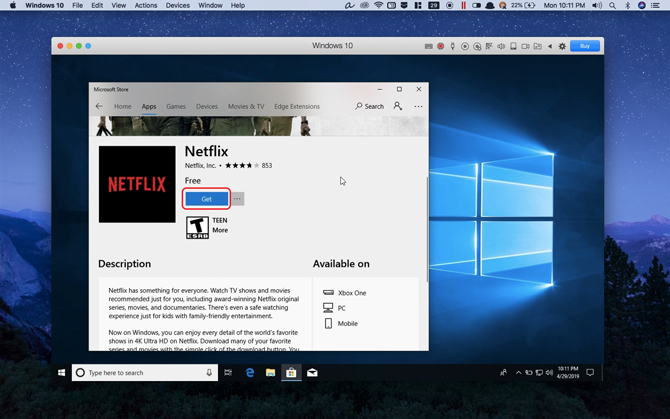Click the Windows volume tray icon
The image size is (670, 419).
(549, 372)
